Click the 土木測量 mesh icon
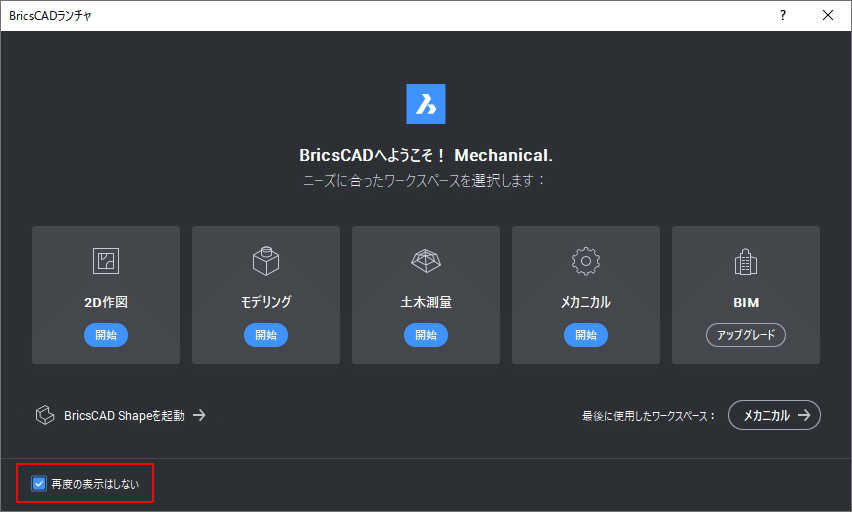Image resolution: width=852 pixels, height=512 pixels. pyautogui.click(x=426, y=261)
